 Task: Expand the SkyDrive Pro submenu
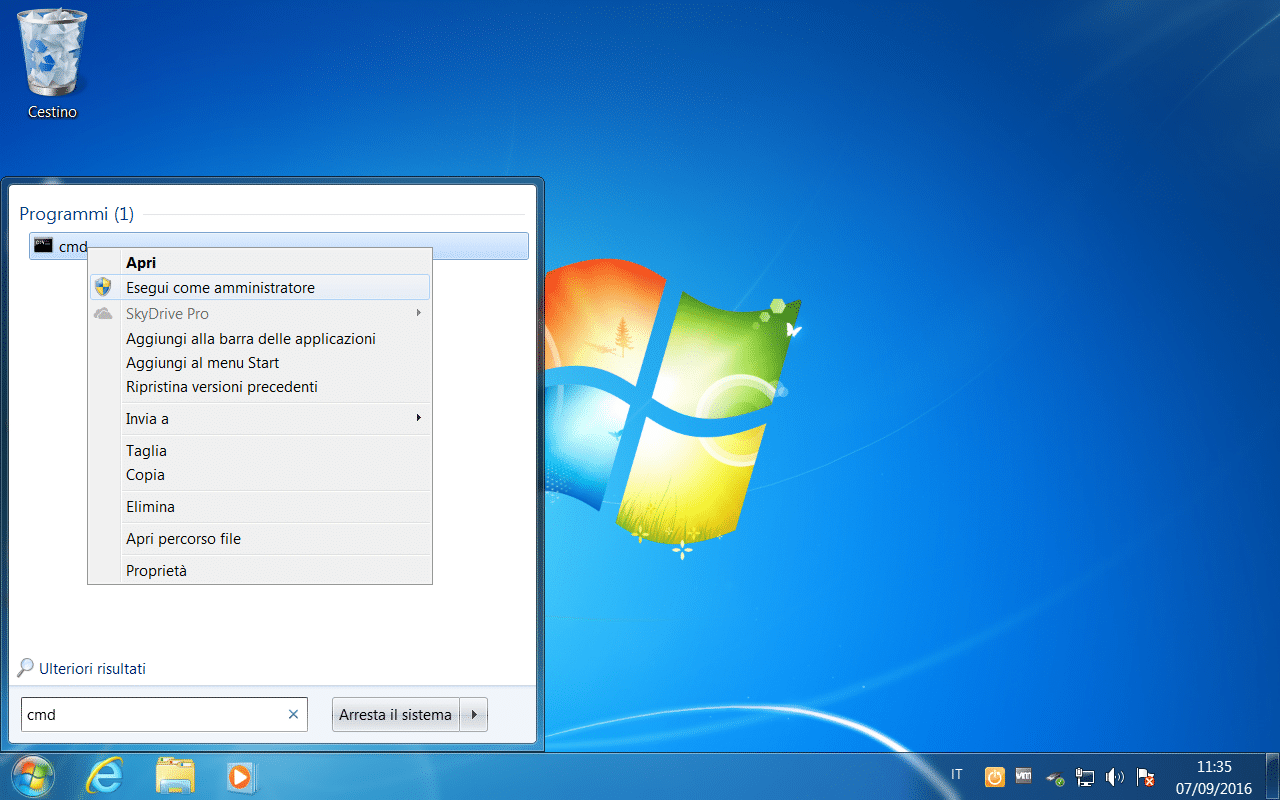pyautogui.click(x=260, y=313)
